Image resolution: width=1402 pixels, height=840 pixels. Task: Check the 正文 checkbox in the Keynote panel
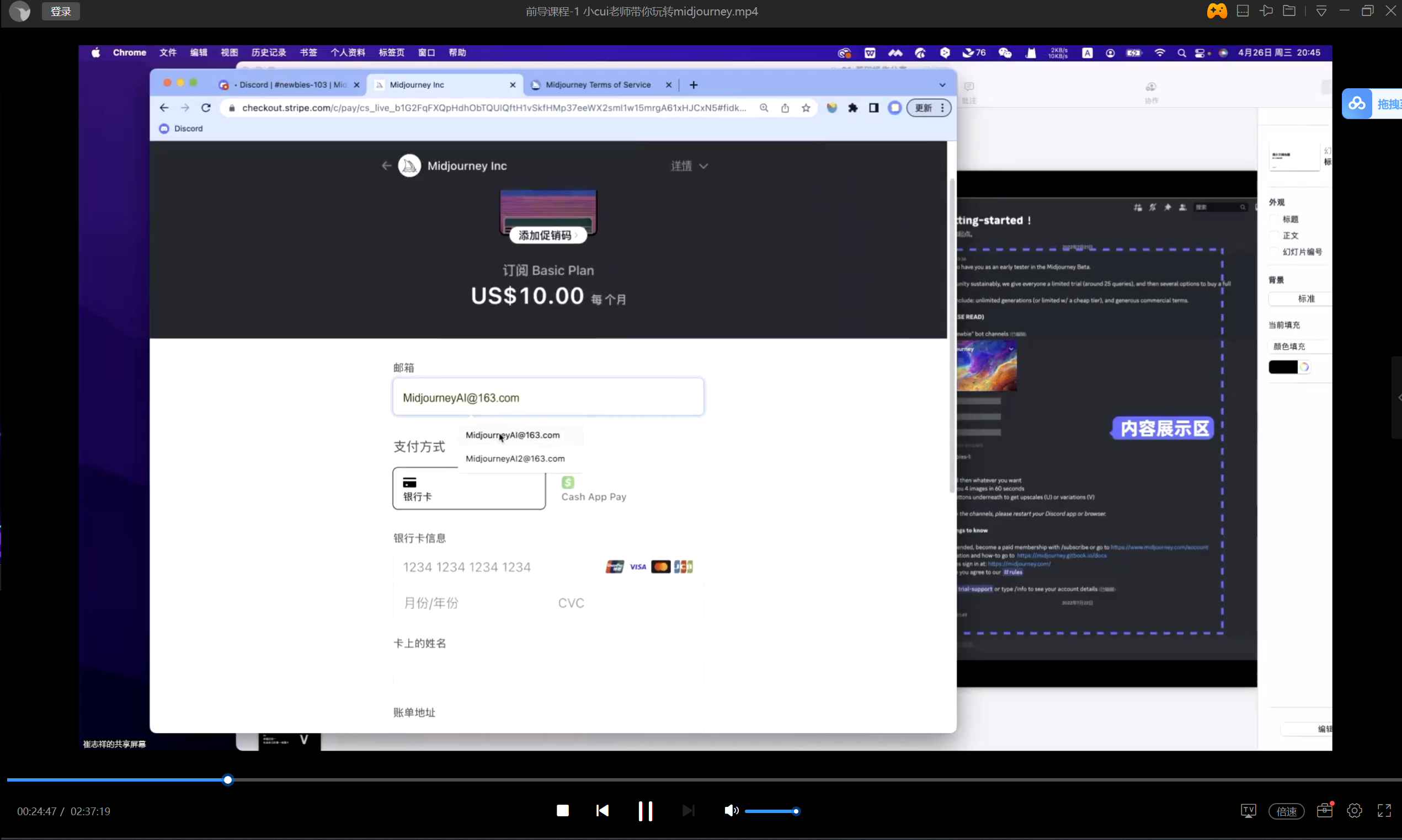pyautogui.click(x=1273, y=236)
